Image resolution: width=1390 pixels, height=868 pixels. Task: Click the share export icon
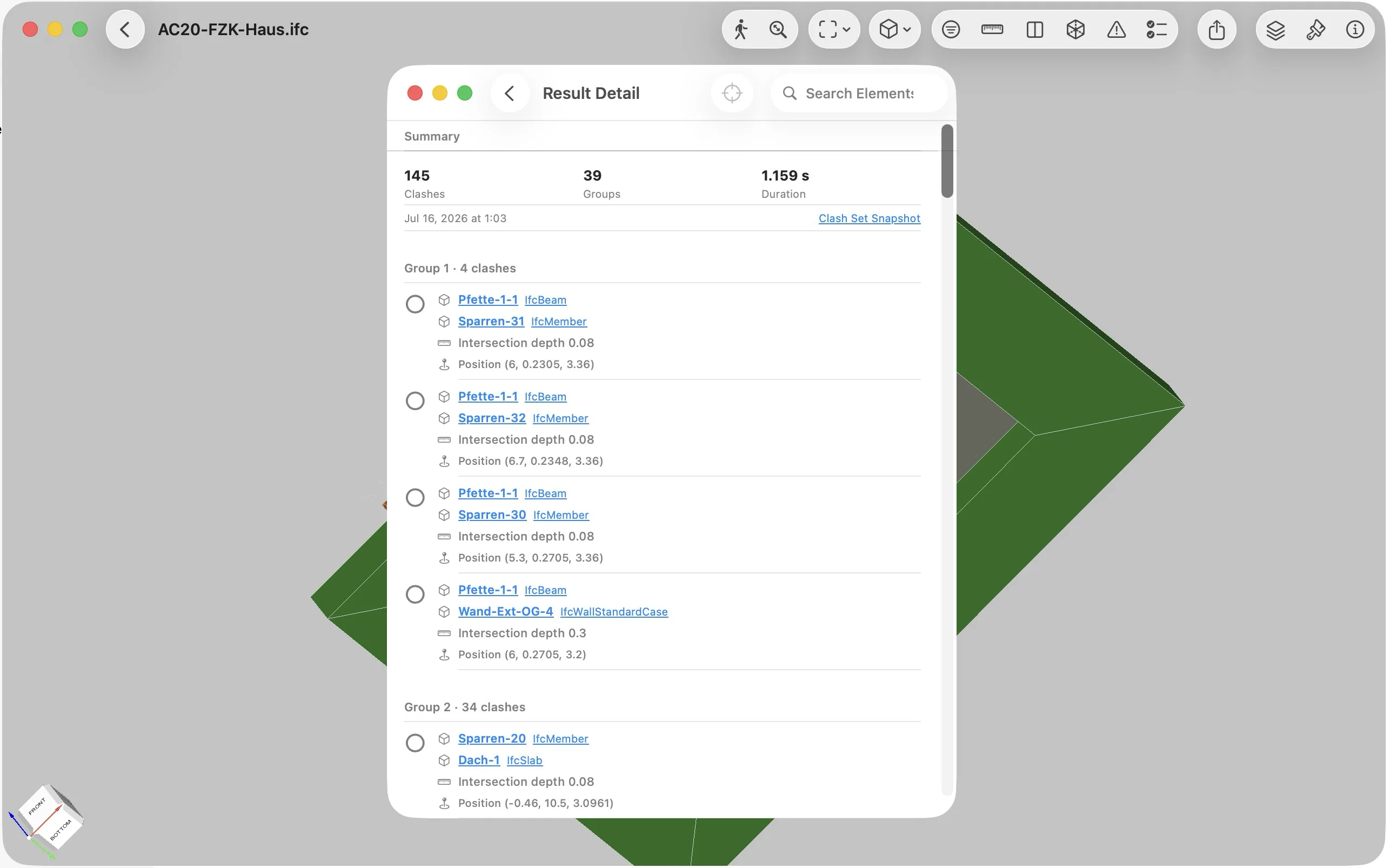[x=1217, y=29]
